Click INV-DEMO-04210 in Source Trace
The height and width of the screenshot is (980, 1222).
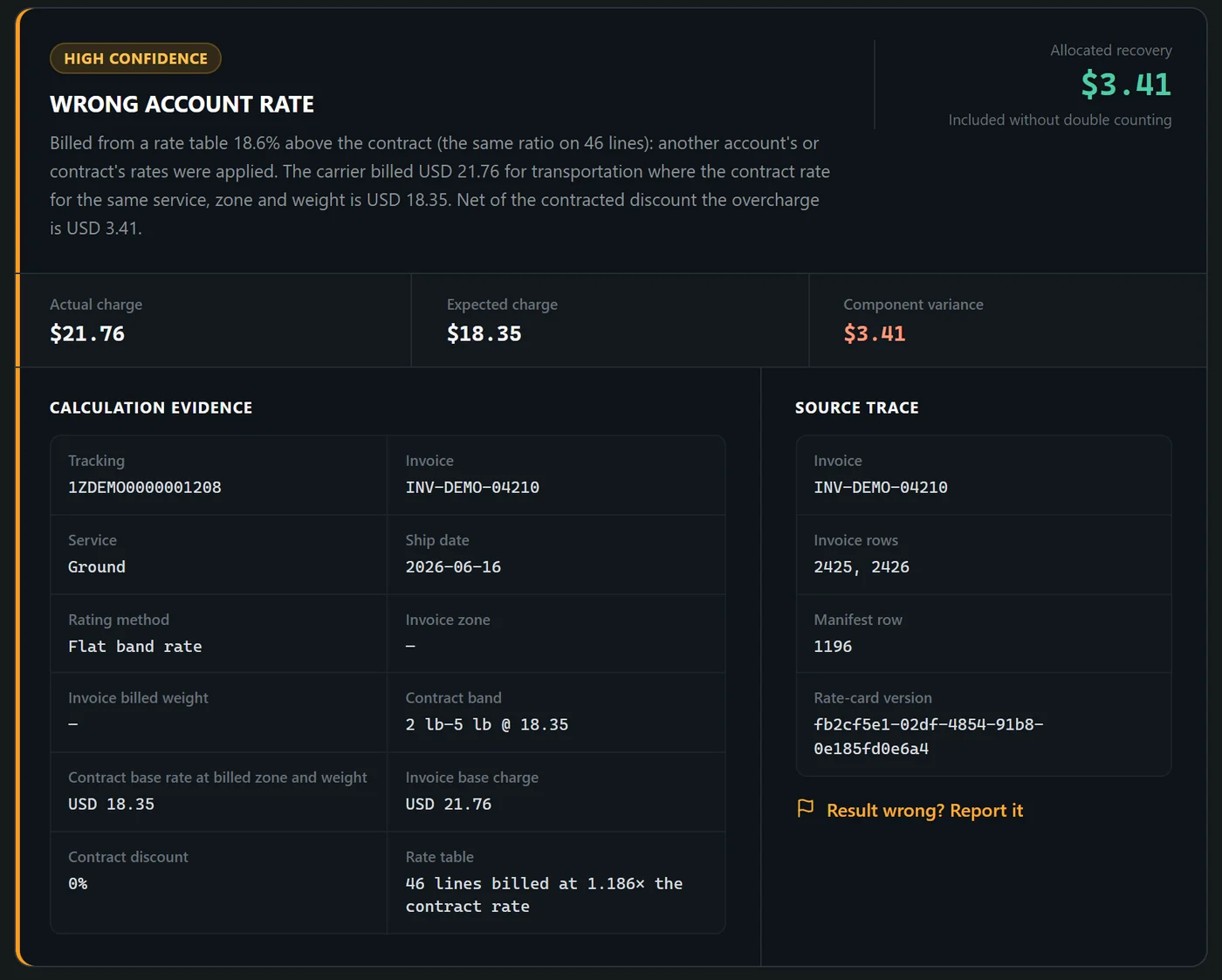[881, 487]
